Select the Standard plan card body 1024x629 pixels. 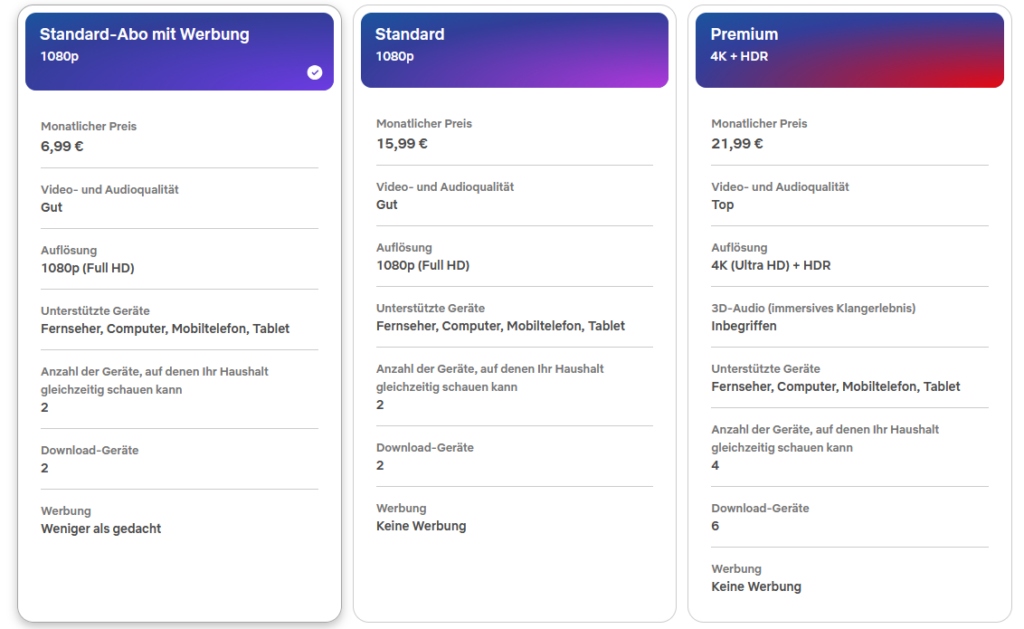pos(515,353)
